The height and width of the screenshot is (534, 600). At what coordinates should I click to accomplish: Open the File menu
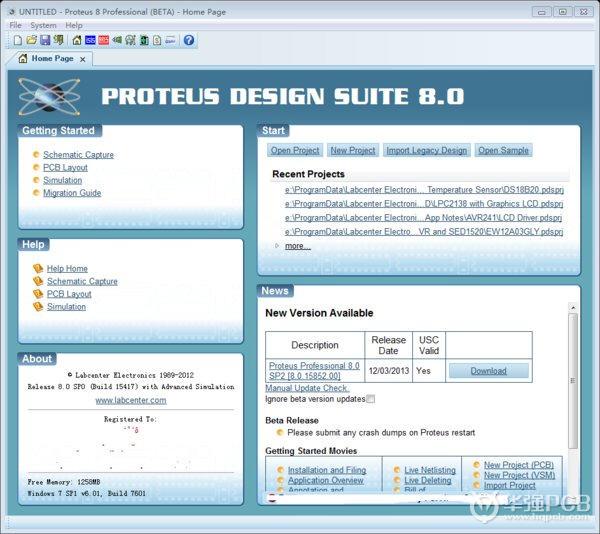[x=15, y=25]
